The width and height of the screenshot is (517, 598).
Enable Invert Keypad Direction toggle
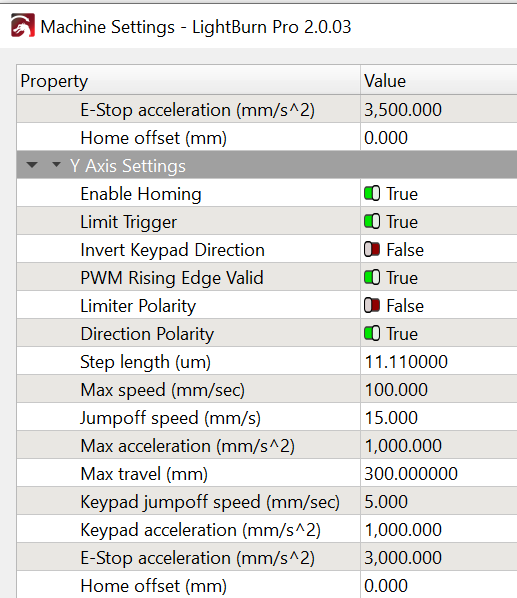[x=372, y=249]
